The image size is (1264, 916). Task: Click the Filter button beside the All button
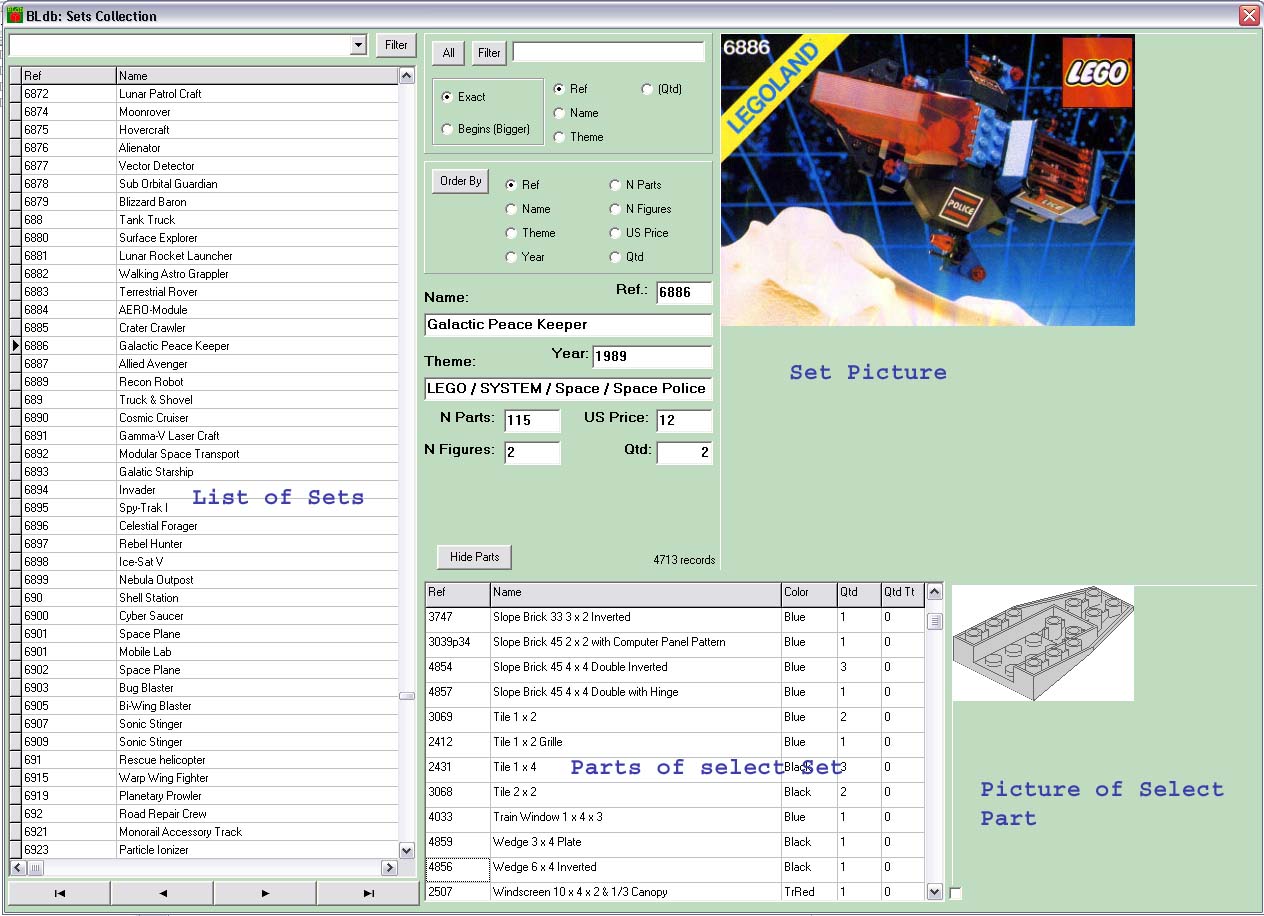[489, 53]
